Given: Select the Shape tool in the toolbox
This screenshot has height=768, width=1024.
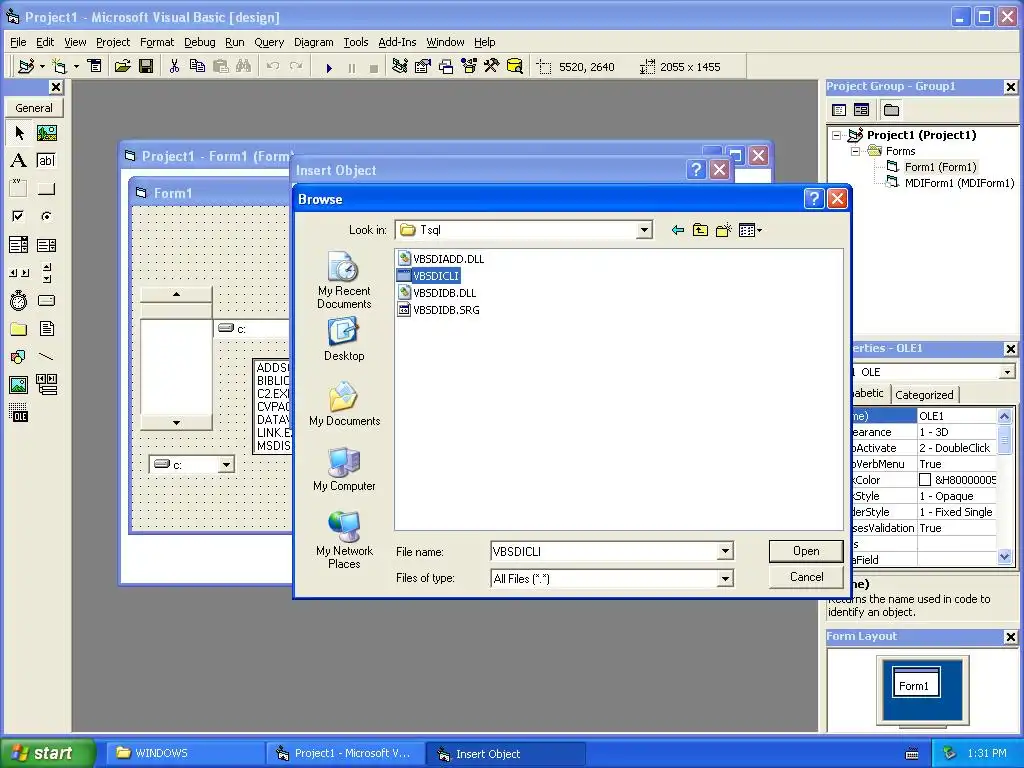Looking at the screenshot, I should [x=19, y=357].
